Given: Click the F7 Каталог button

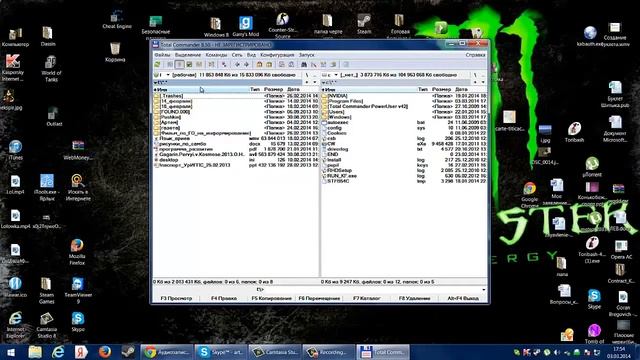Looking at the screenshot, I should [367, 298].
